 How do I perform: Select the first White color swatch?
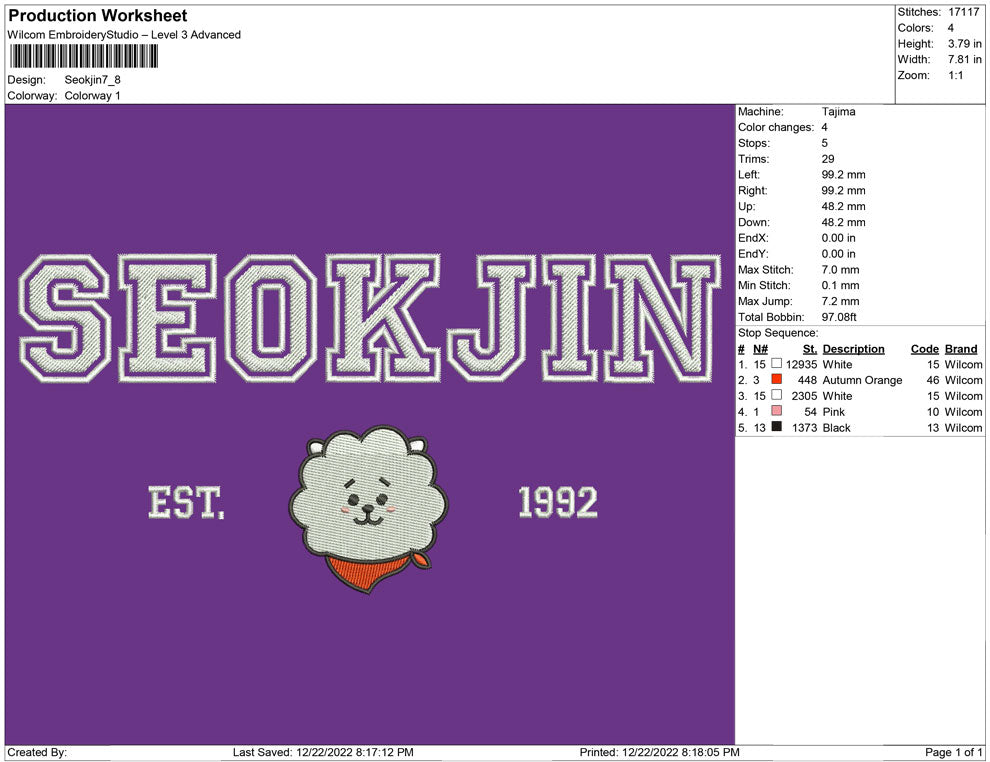[776, 364]
